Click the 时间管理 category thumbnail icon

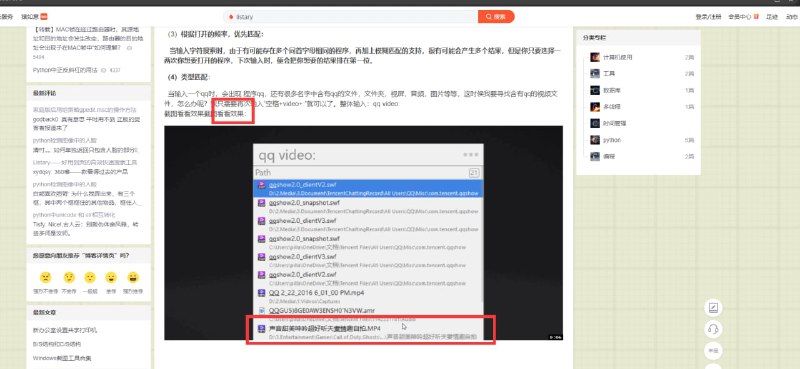coord(595,123)
